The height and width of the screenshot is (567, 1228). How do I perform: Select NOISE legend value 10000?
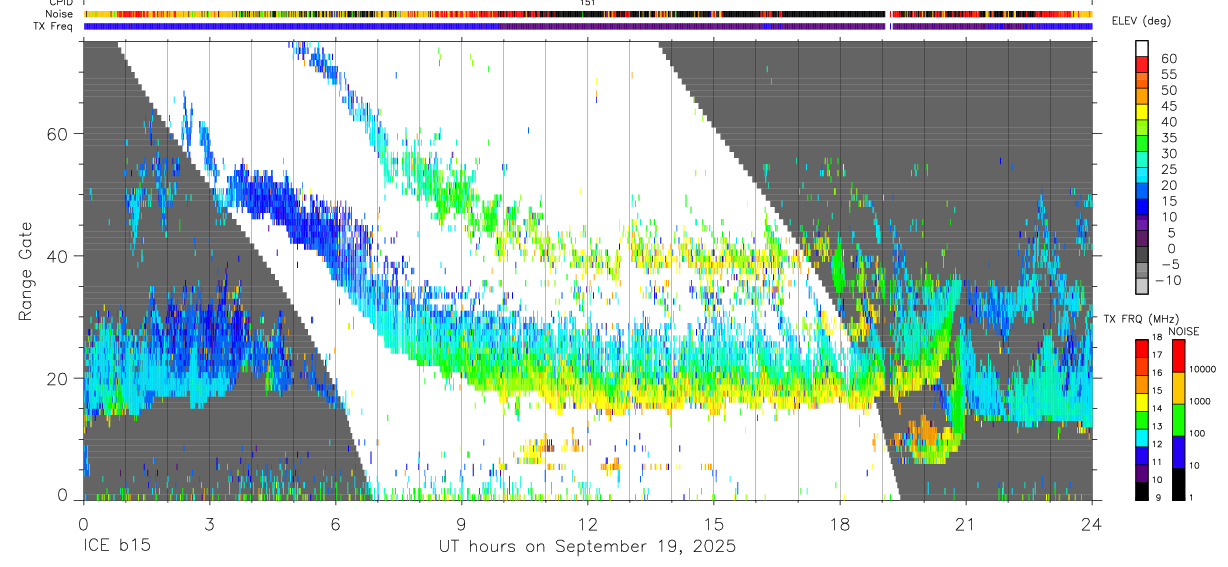1204,370
